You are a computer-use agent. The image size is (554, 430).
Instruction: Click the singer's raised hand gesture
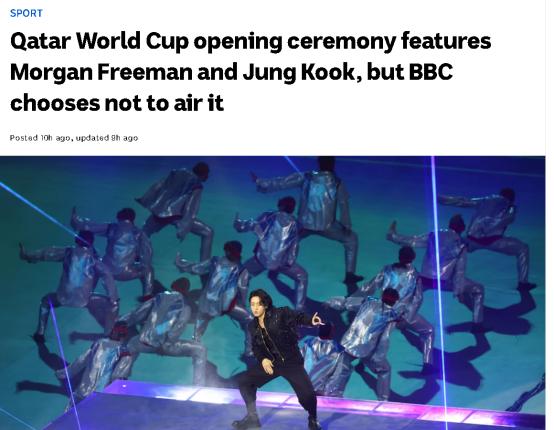coord(317,319)
